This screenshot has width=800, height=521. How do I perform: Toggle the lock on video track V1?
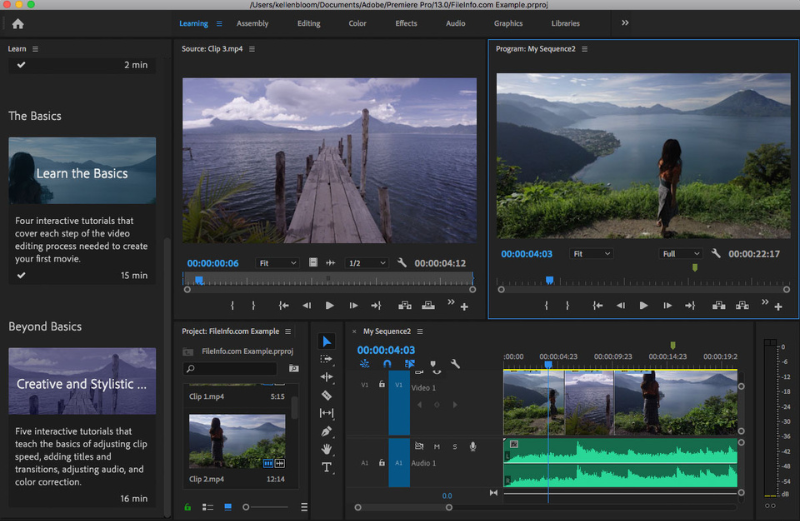coord(381,384)
